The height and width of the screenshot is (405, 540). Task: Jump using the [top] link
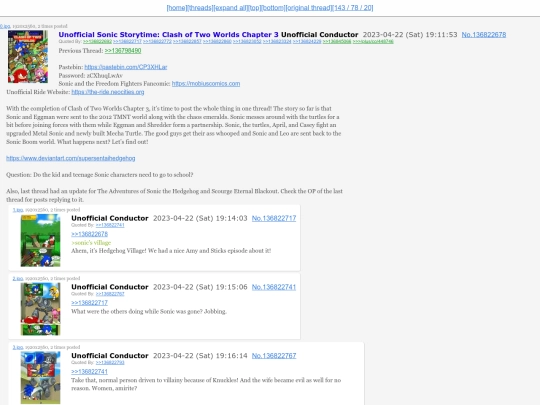pos(254,8)
